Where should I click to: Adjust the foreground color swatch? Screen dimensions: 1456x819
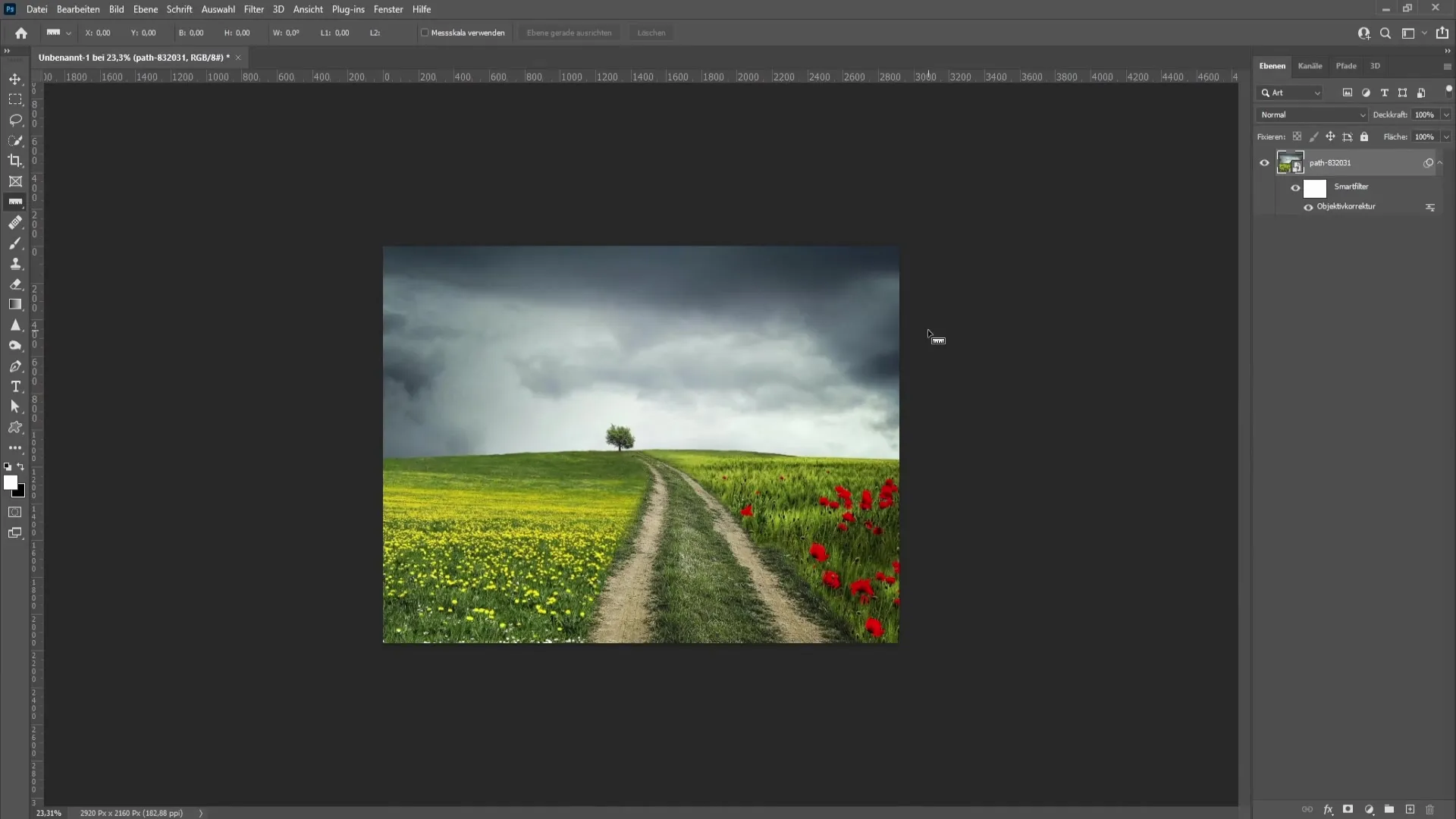tap(11, 484)
